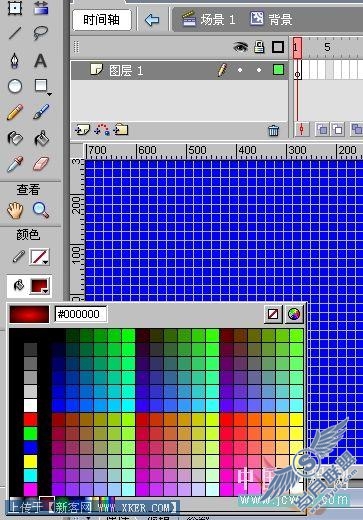This screenshot has height=520, width=363.
Task: Select the Paint Bucket tool
Action: [x=41, y=138]
